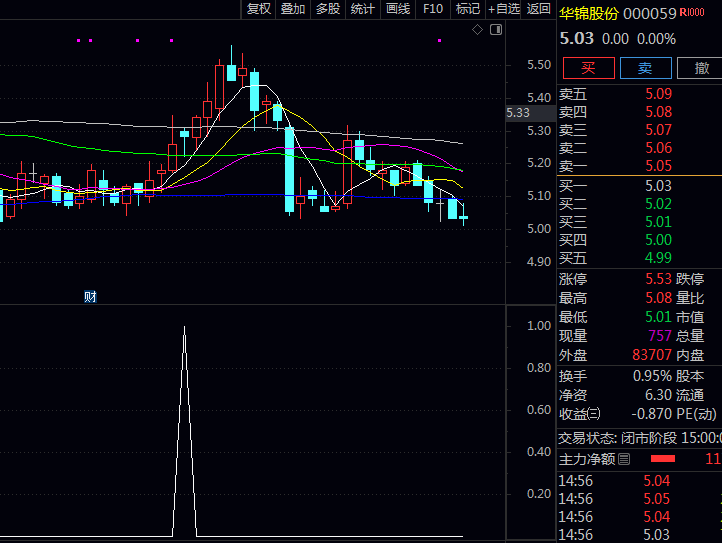Image resolution: width=722 pixels, height=543 pixels.
Task: Click the 收益 value -0.870
Action: click(x=652, y=414)
